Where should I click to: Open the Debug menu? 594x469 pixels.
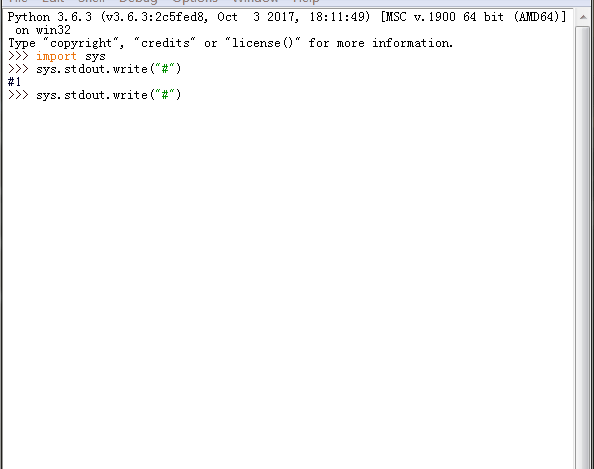click(138, 1)
